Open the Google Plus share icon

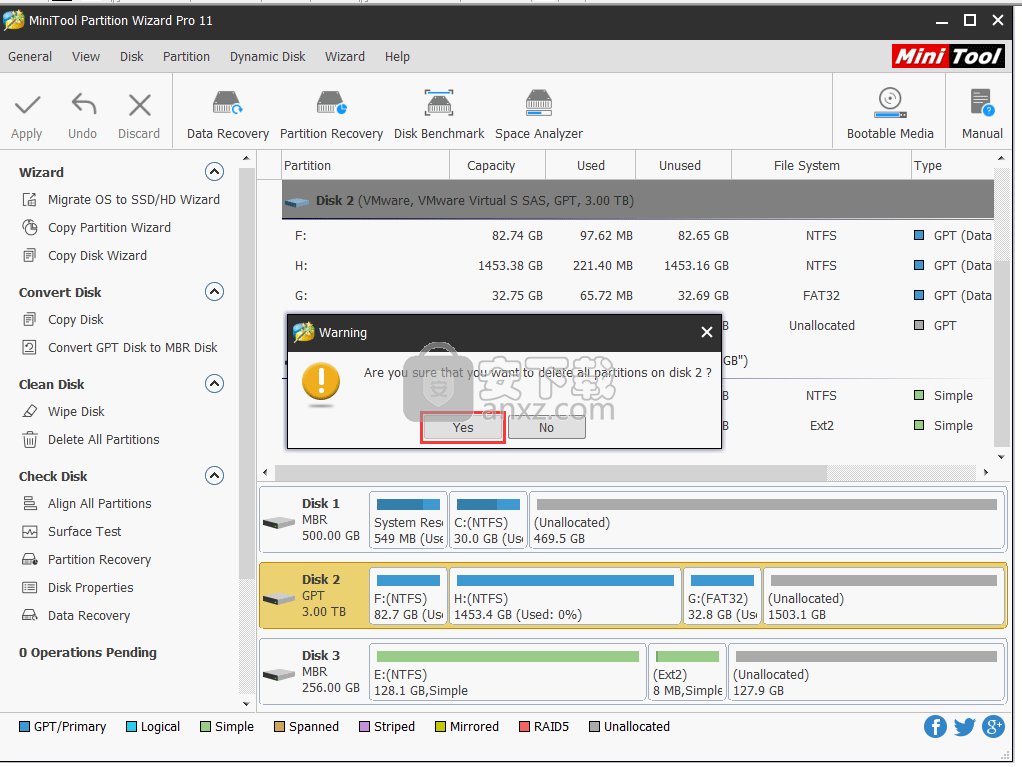point(993,727)
